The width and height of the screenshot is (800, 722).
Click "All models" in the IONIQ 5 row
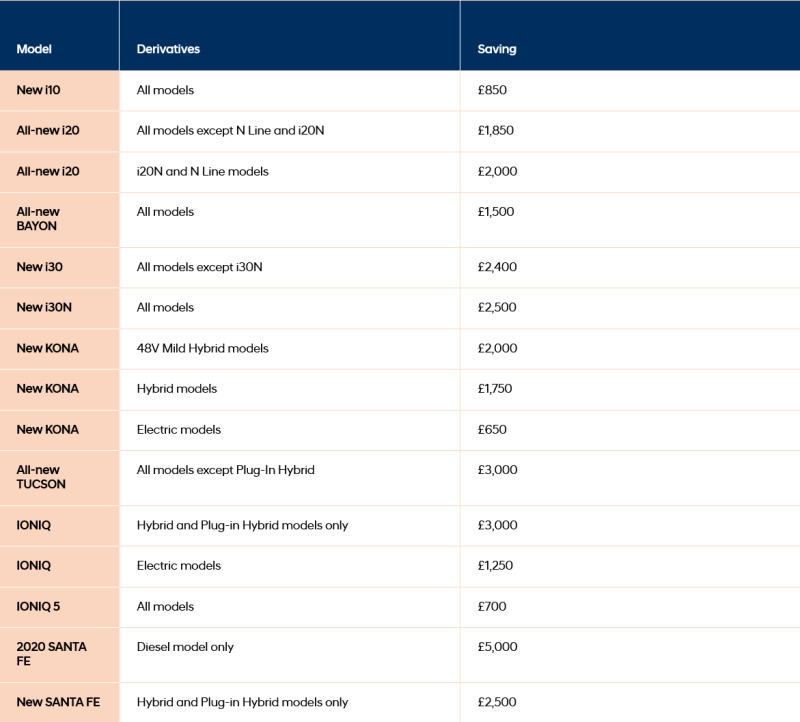point(165,606)
